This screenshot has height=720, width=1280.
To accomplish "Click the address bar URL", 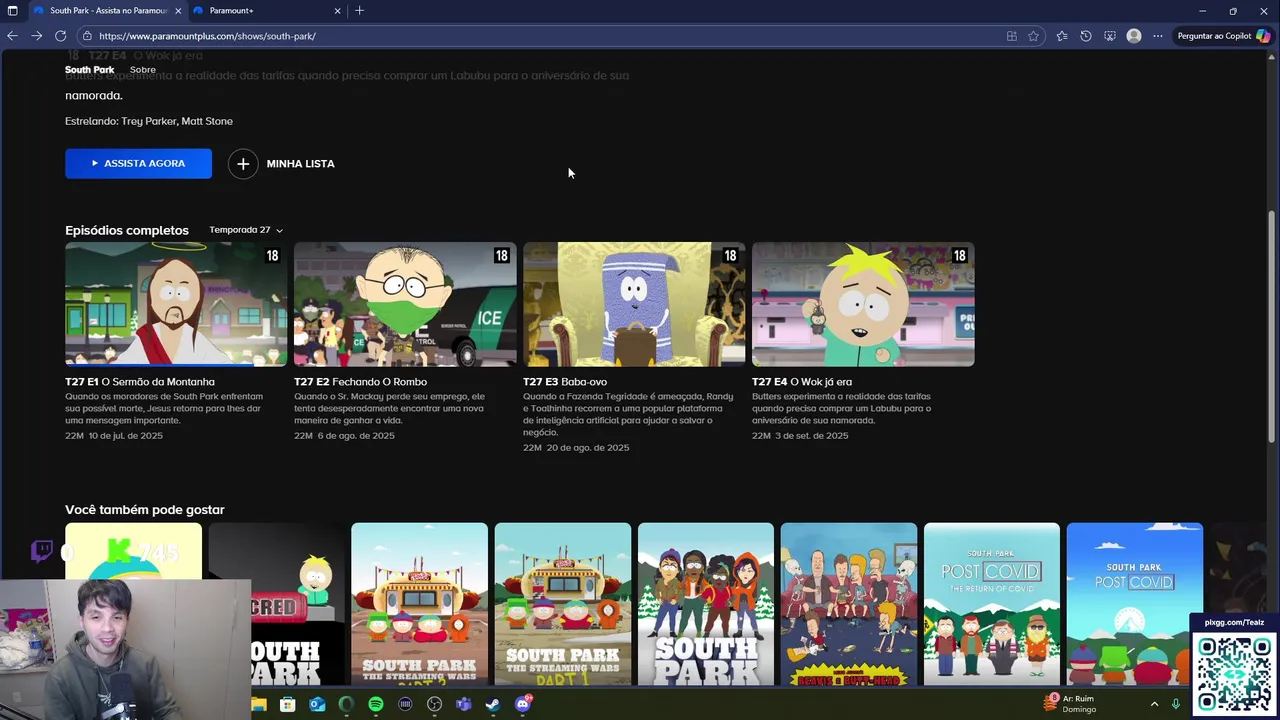I will pyautogui.click(x=207, y=36).
